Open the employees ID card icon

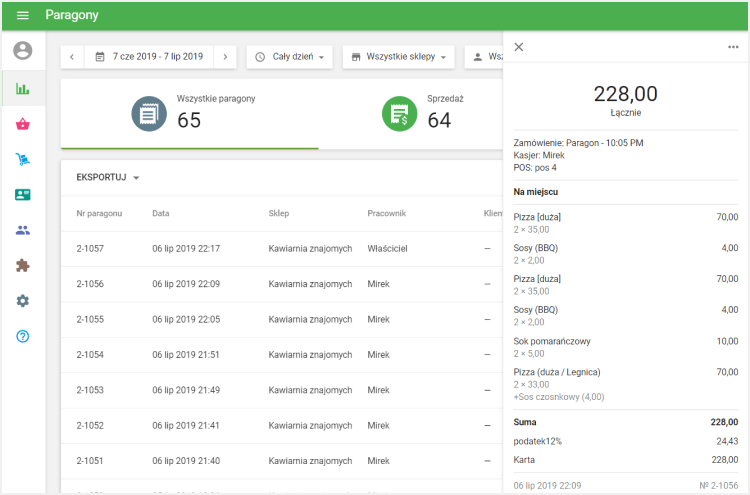[x=22, y=195]
